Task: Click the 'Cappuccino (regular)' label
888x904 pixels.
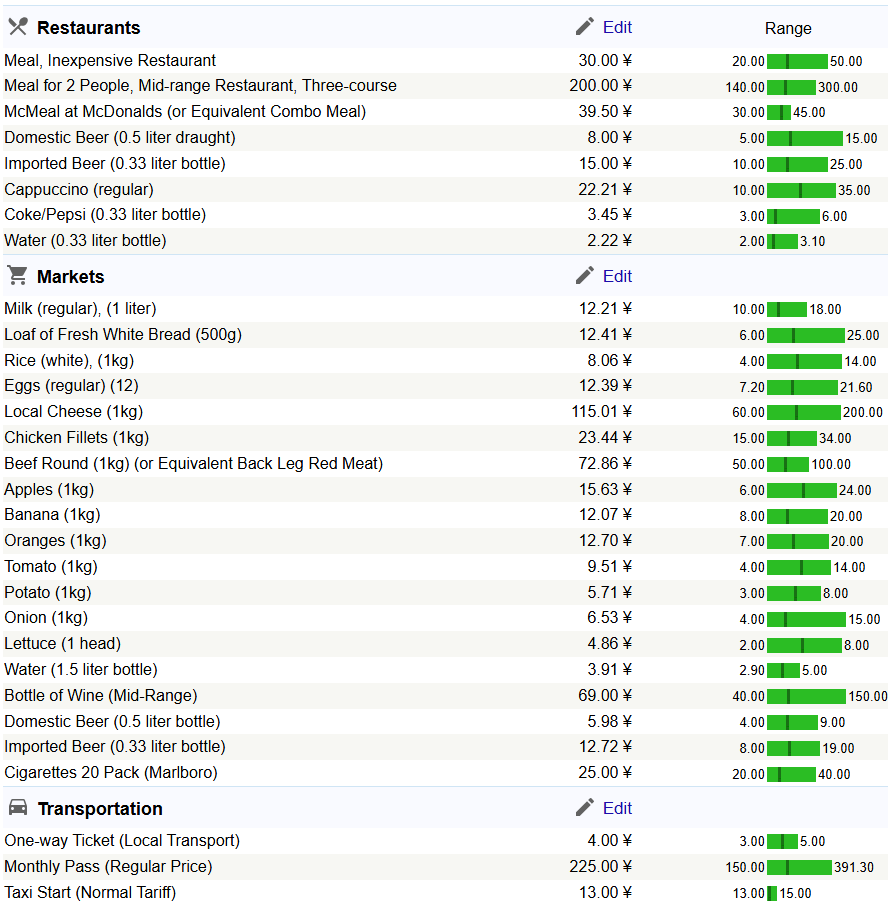Action: (78, 190)
